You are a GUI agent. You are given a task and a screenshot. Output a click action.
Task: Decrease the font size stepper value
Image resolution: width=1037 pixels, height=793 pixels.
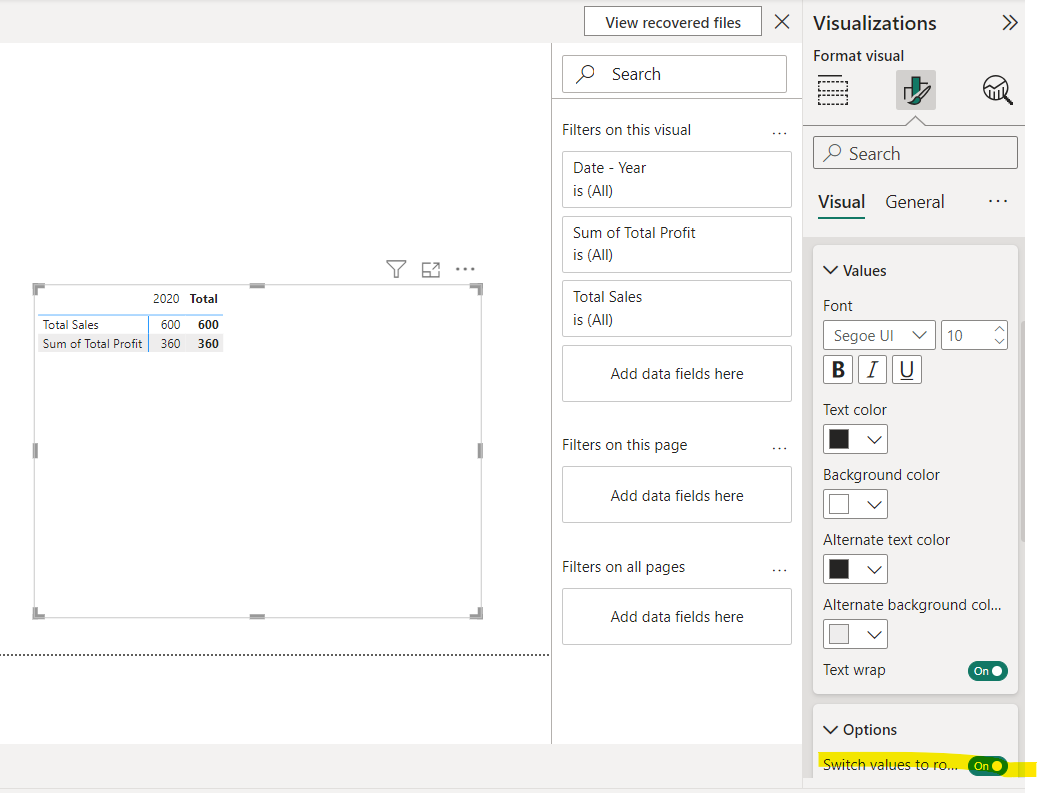coord(999,341)
